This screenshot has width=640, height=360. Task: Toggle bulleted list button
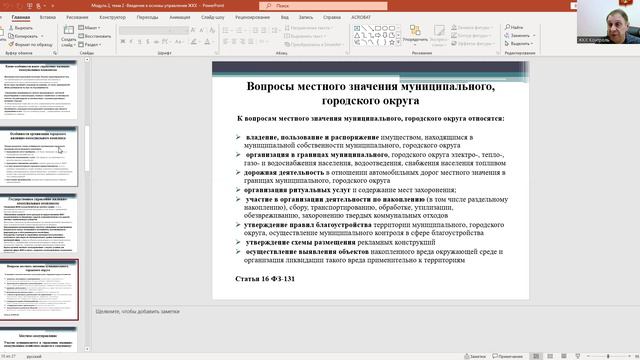tap(226, 31)
